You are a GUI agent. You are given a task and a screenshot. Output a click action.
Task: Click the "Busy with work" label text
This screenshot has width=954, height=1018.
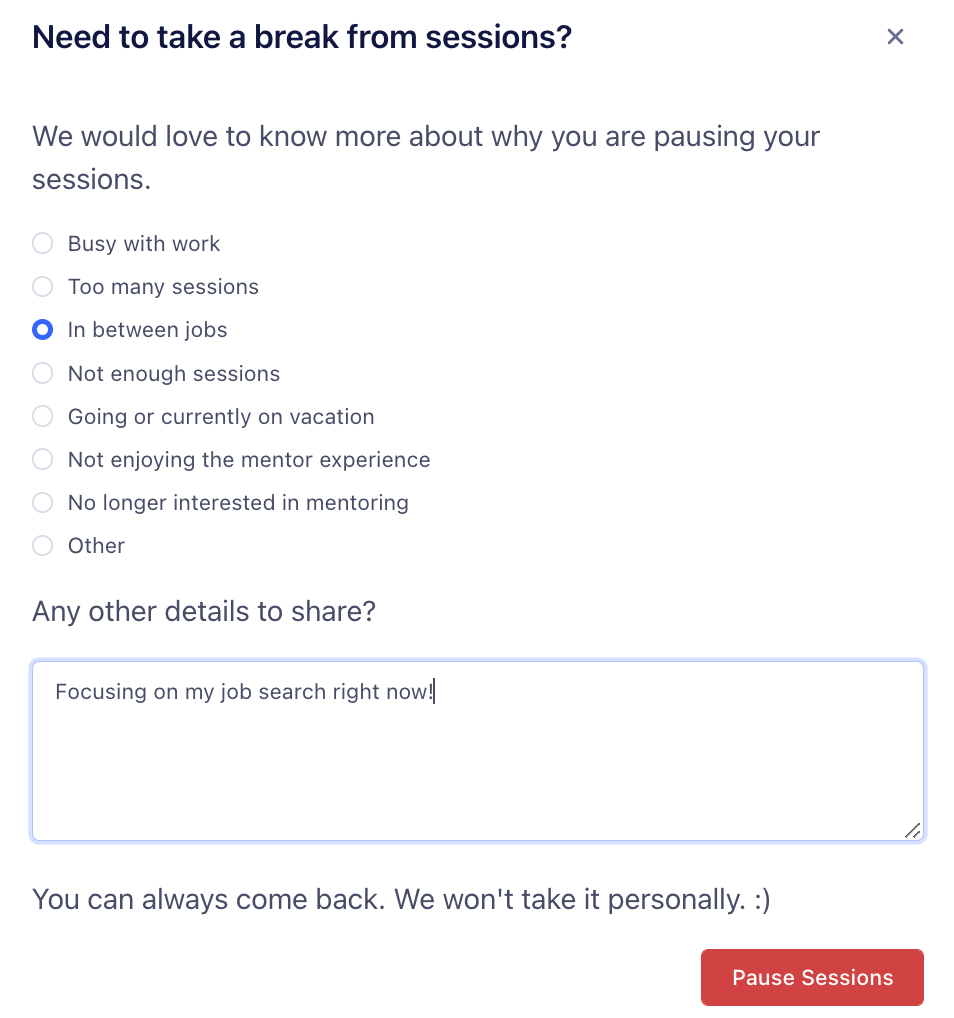(x=143, y=243)
